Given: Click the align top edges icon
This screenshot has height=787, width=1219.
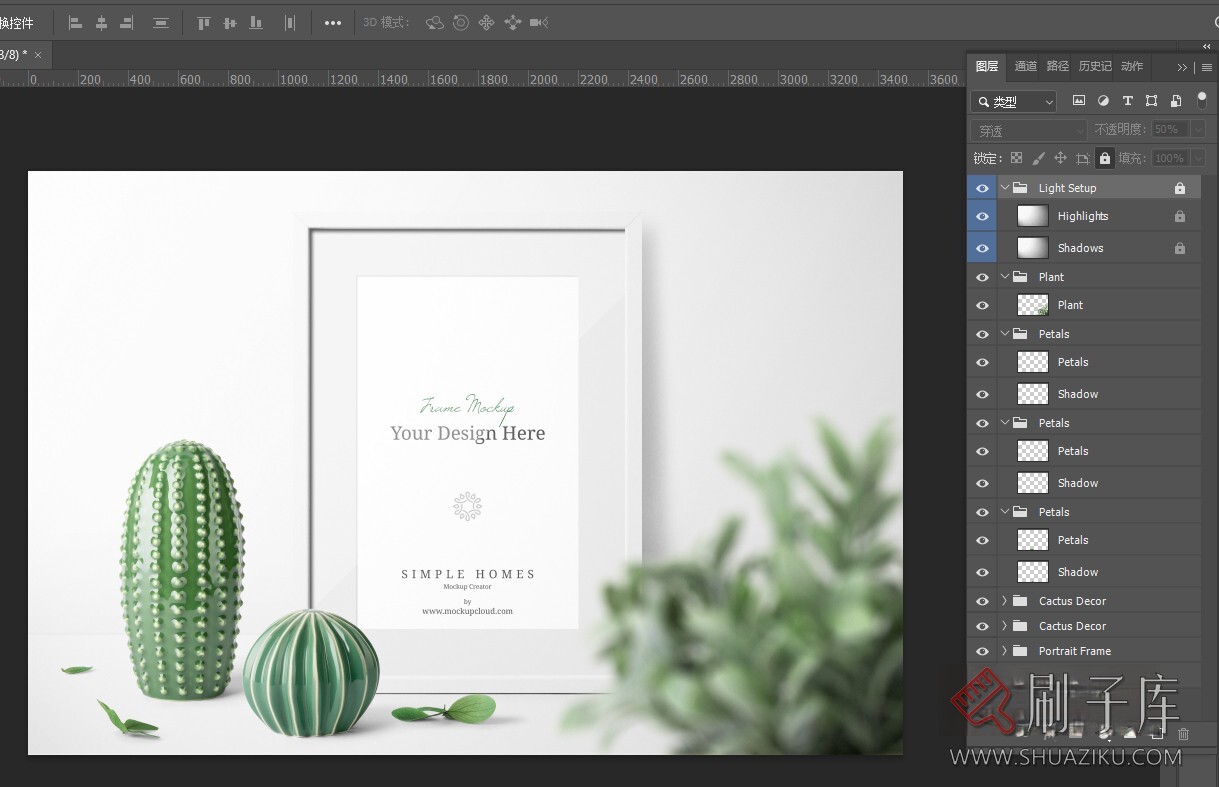Looking at the screenshot, I should pyautogui.click(x=204, y=22).
